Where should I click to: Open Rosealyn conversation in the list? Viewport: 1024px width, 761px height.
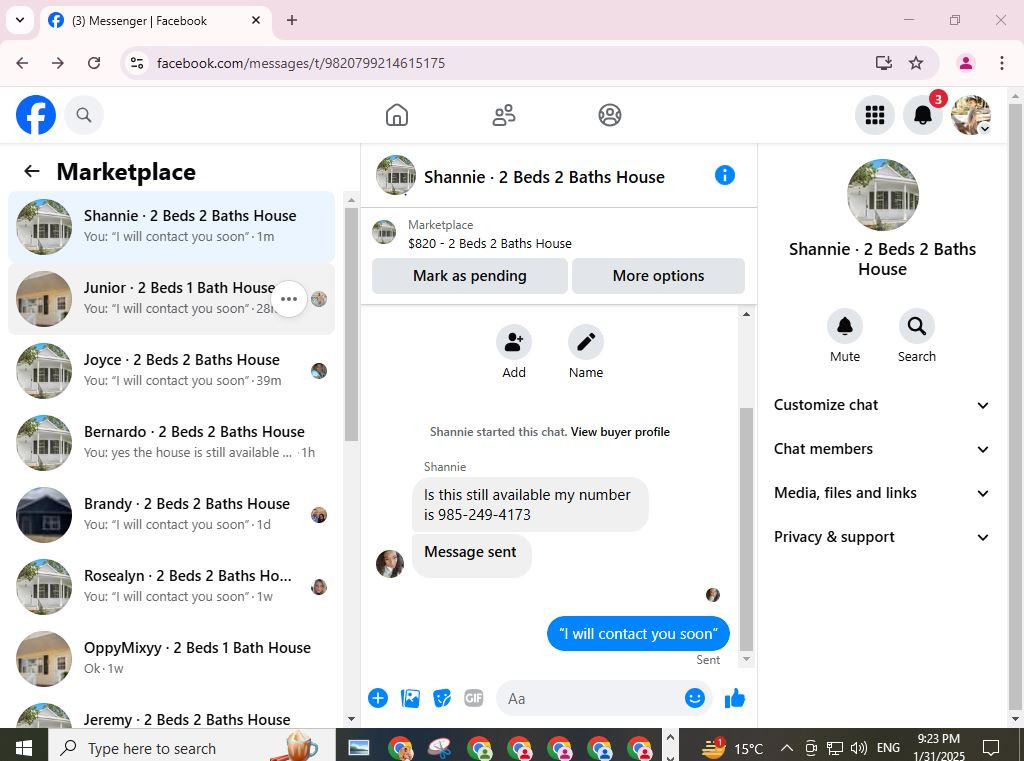[x=171, y=586]
